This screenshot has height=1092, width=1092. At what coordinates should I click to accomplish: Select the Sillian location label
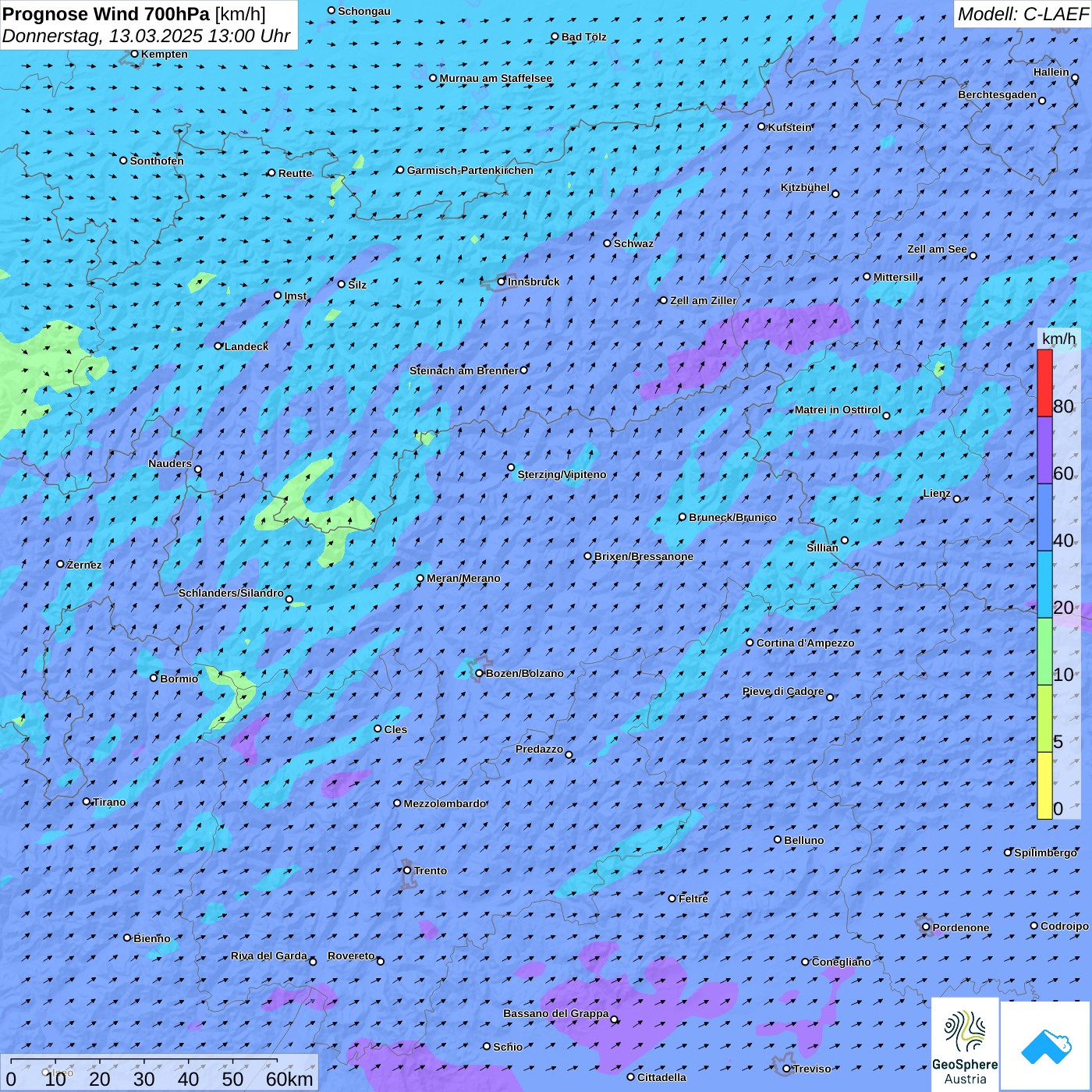tap(822, 548)
